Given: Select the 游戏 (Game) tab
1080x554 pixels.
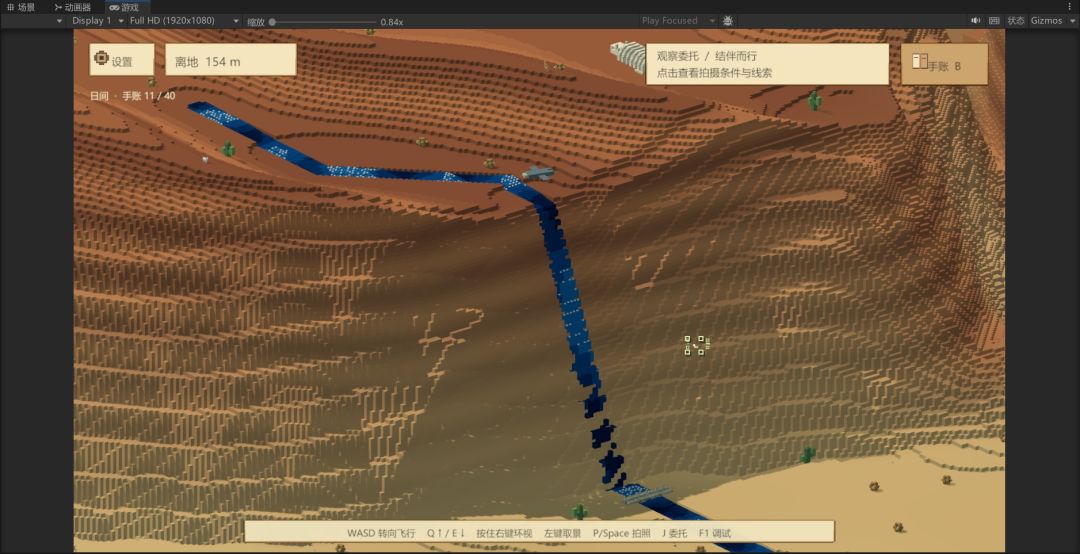Looking at the screenshot, I should tap(124, 7).
